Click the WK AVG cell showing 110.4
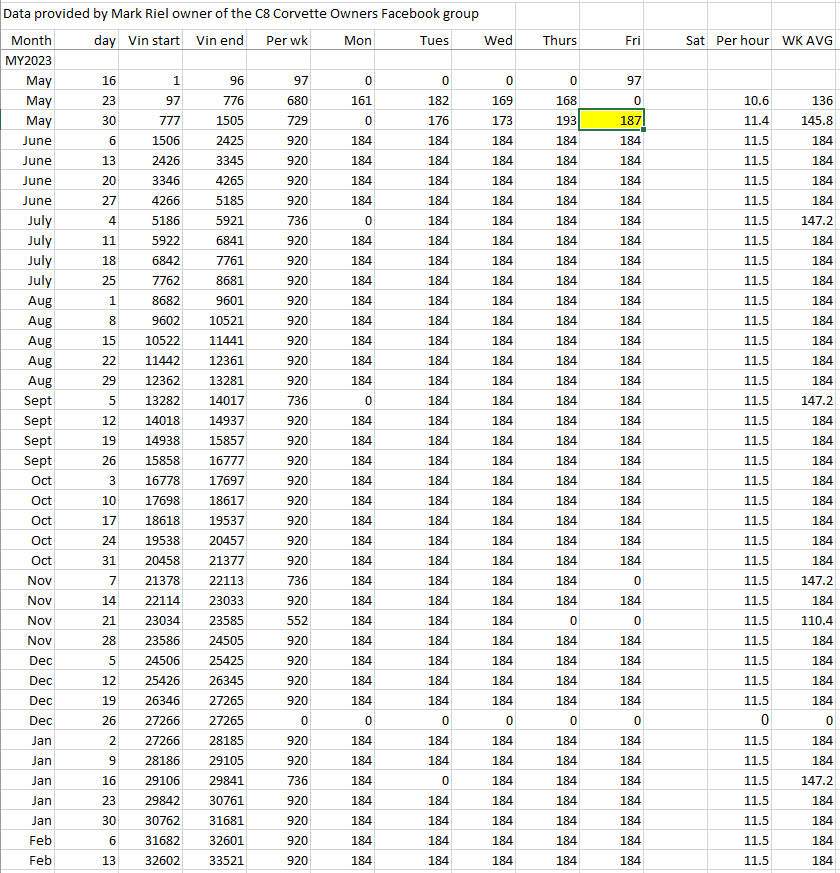840x873 pixels. pyautogui.click(x=806, y=620)
